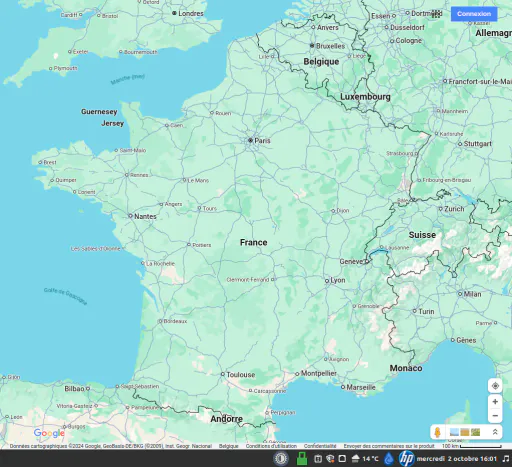Center map on my location

pyautogui.click(x=495, y=386)
